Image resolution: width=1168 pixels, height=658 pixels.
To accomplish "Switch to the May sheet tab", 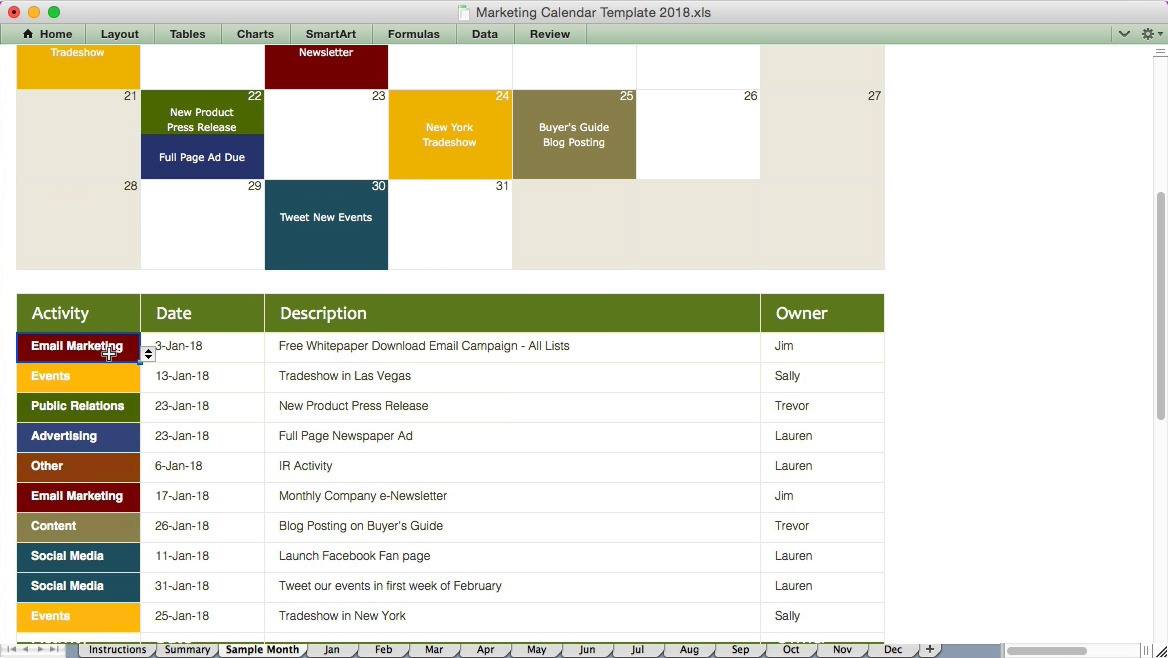I will [x=536, y=650].
